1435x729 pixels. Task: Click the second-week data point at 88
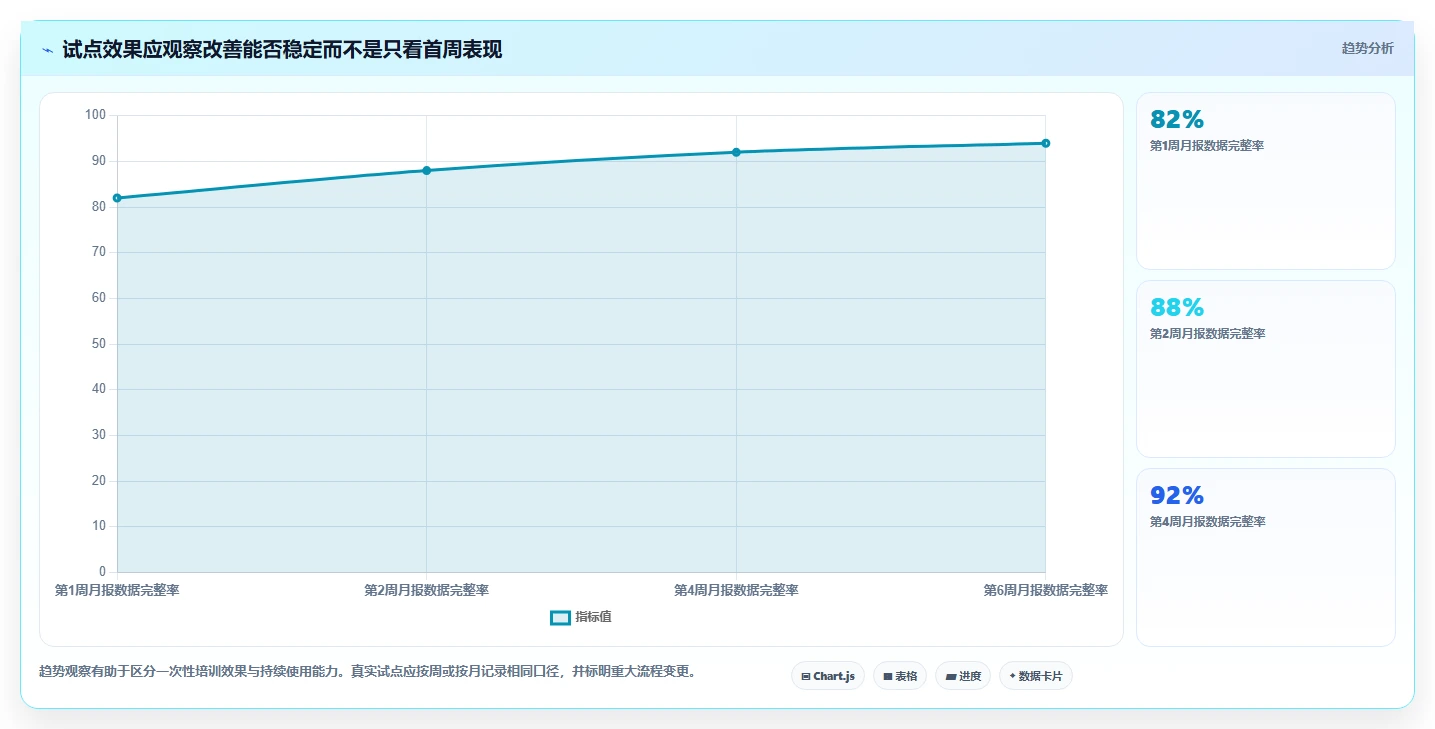[x=427, y=170]
